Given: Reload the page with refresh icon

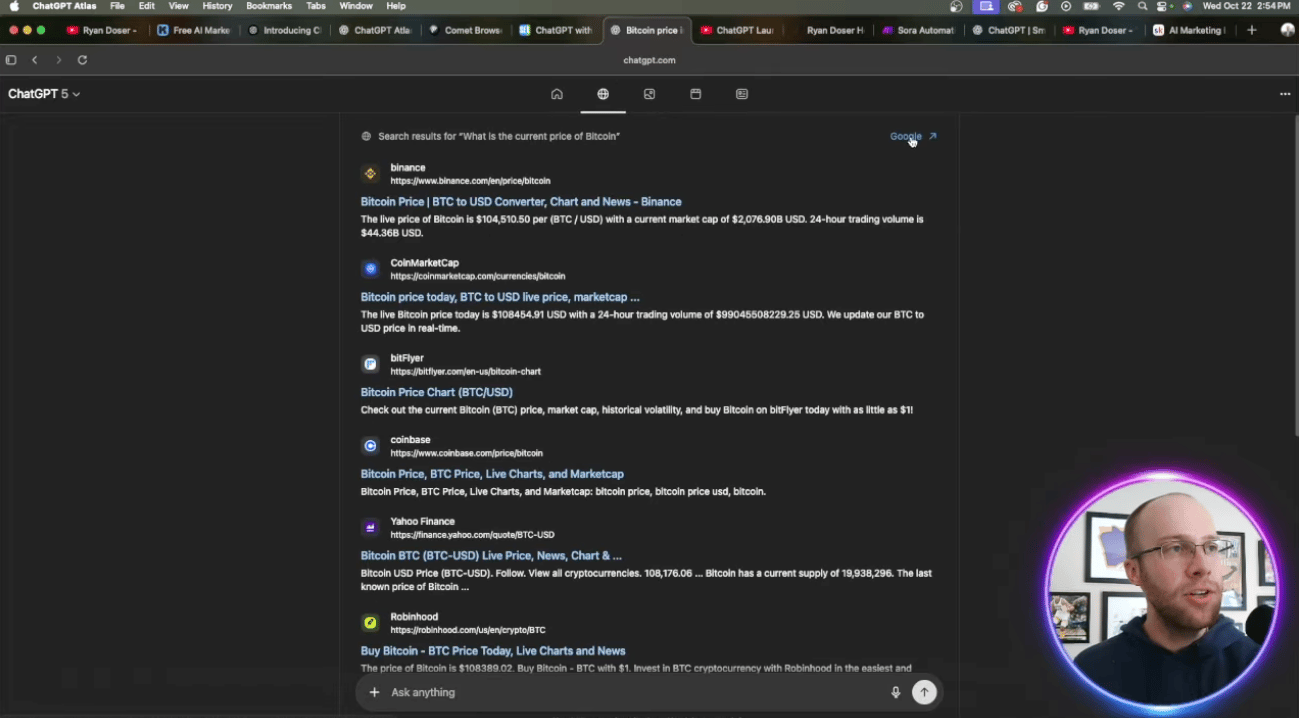Looking at the screenshot, I should point(82,60).
